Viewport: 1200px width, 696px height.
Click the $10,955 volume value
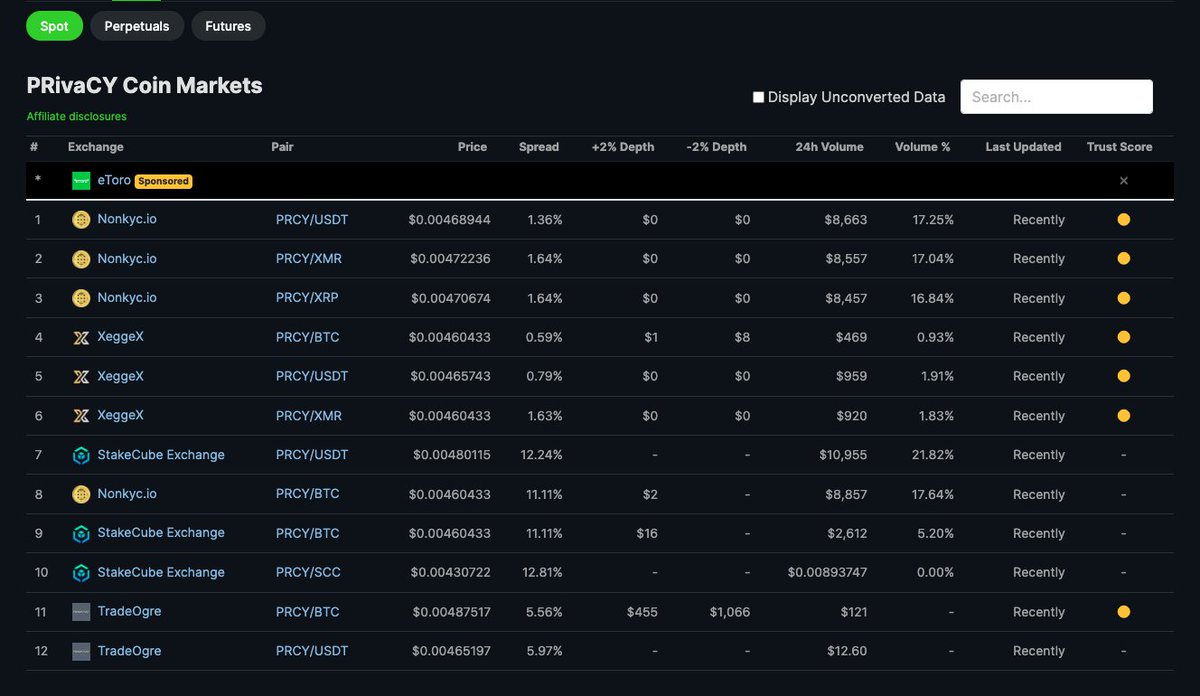[843, 455]
